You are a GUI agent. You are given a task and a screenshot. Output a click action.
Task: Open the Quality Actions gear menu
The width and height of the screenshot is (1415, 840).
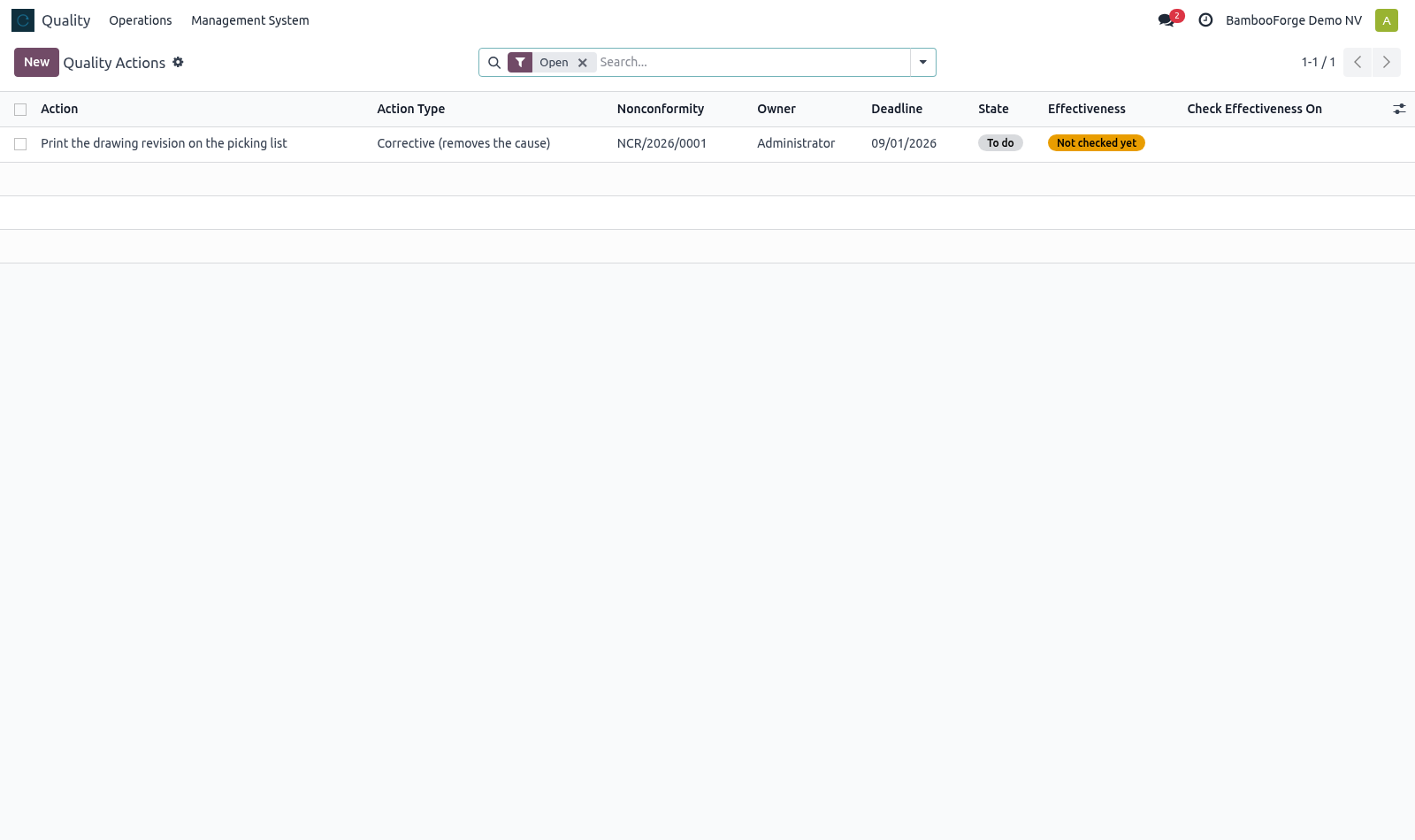(178, 62)
